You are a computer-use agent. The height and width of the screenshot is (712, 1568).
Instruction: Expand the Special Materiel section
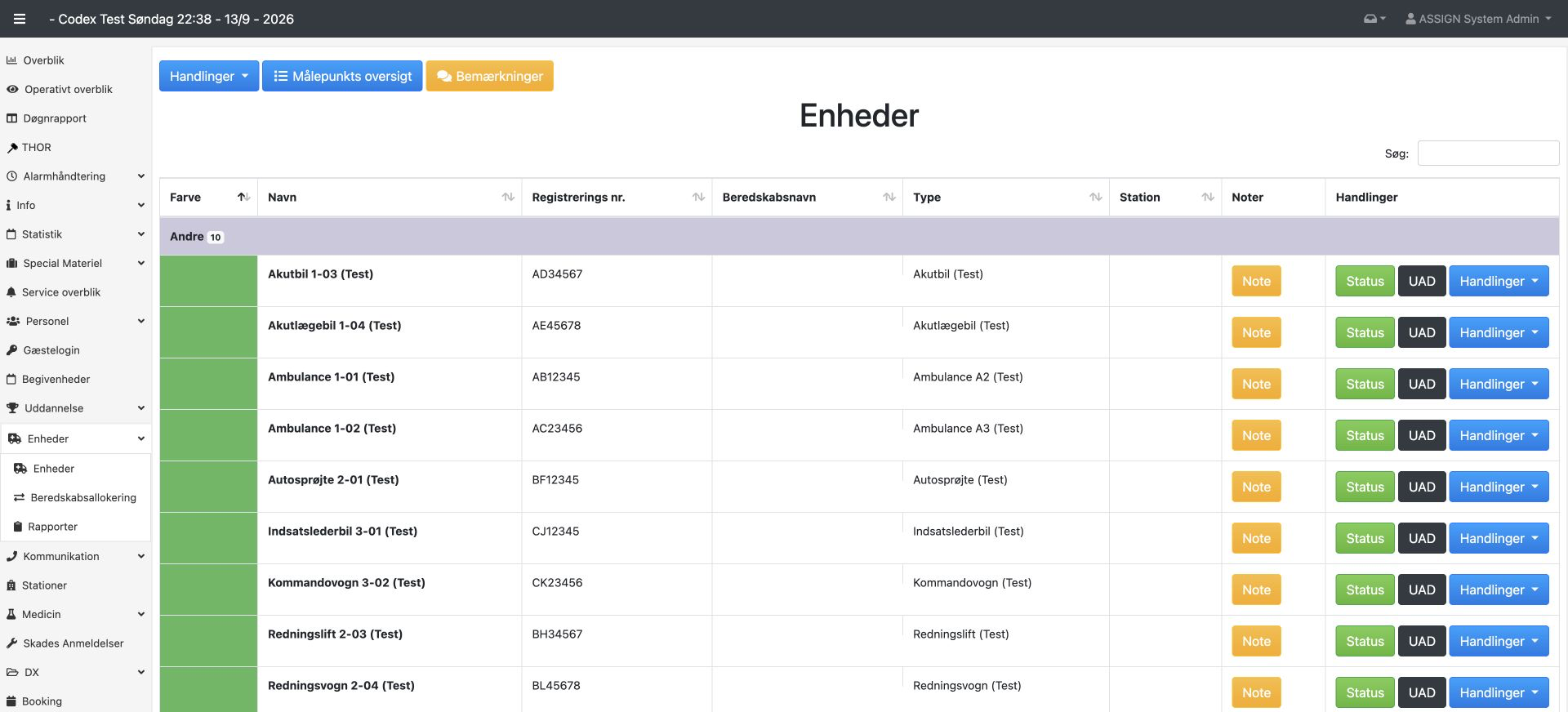[75, 264]
